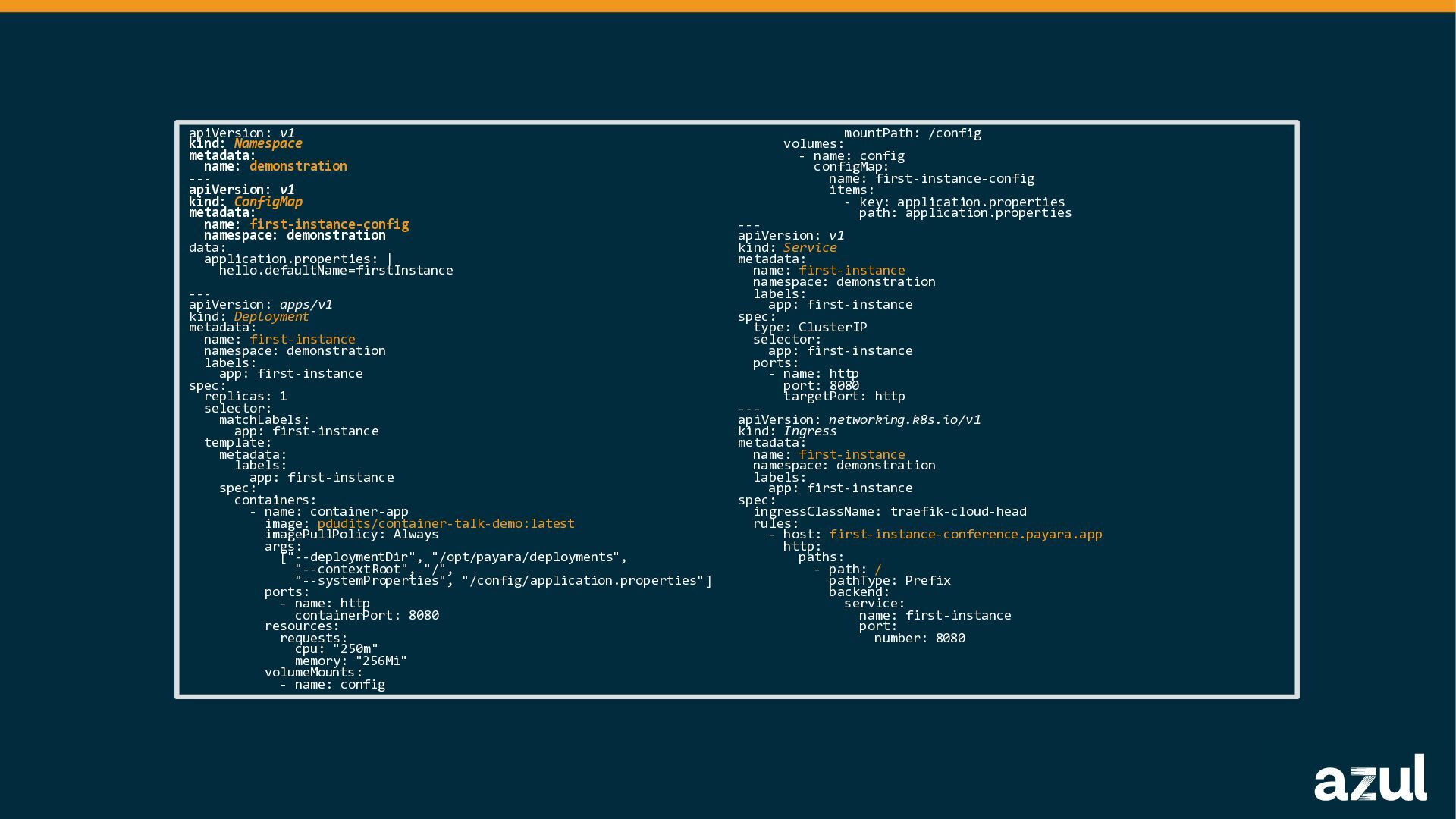Click the Deployment kind value

(x=271, y=316)
